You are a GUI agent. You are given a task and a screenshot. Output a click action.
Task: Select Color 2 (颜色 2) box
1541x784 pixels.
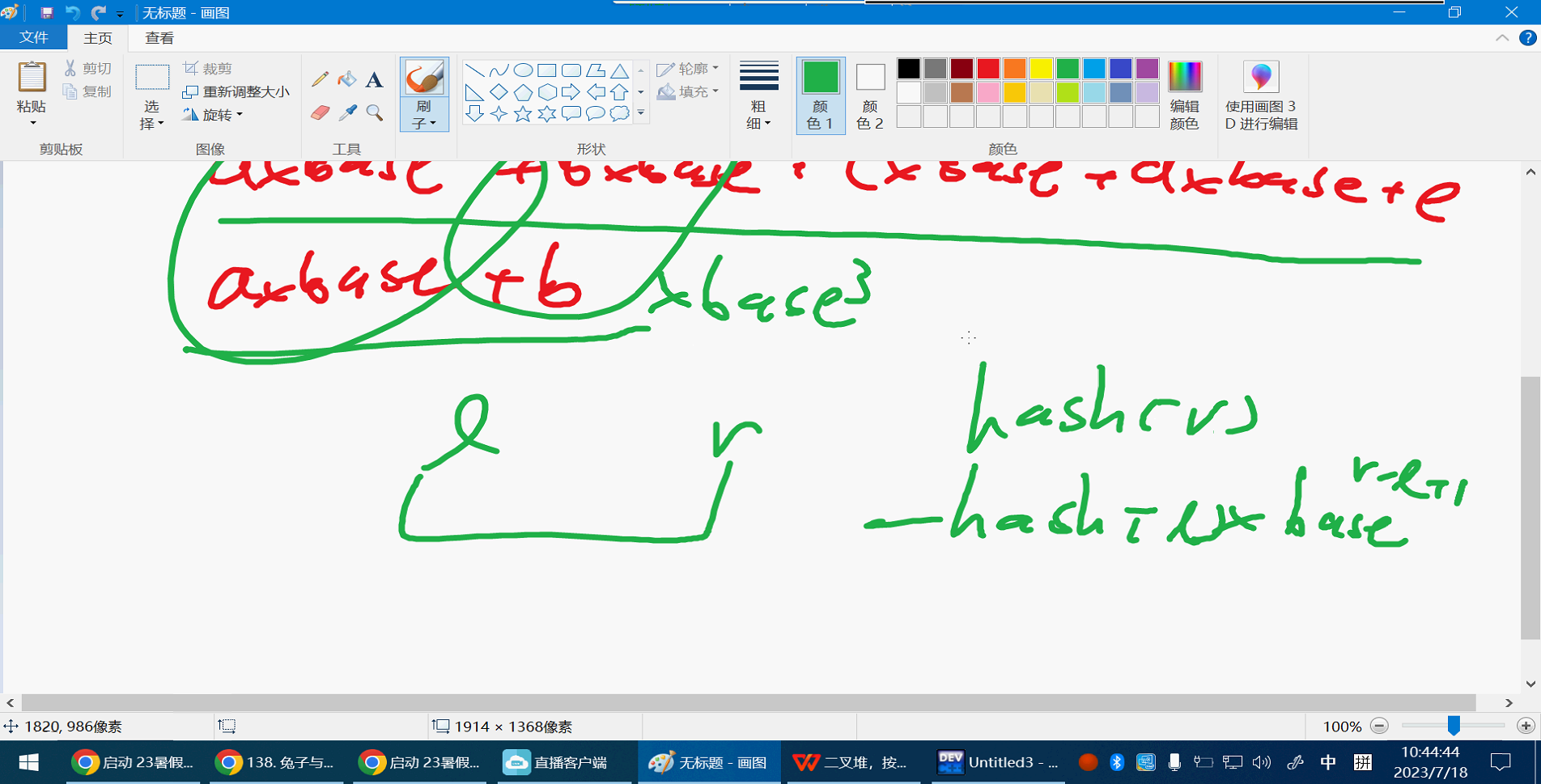pyautogui.click(x=870, y=95)
